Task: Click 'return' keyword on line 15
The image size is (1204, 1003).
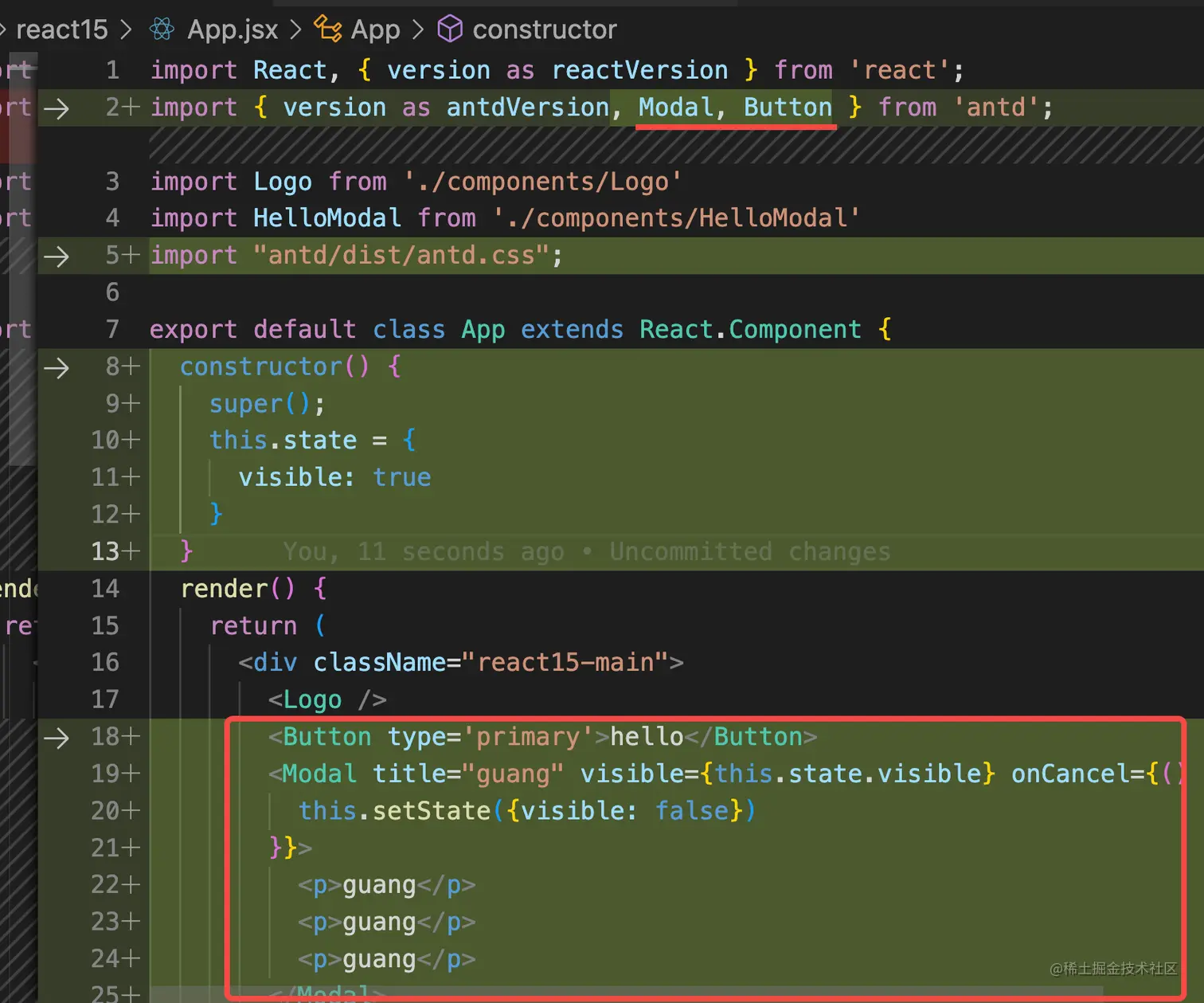Action: coord(253,625)
